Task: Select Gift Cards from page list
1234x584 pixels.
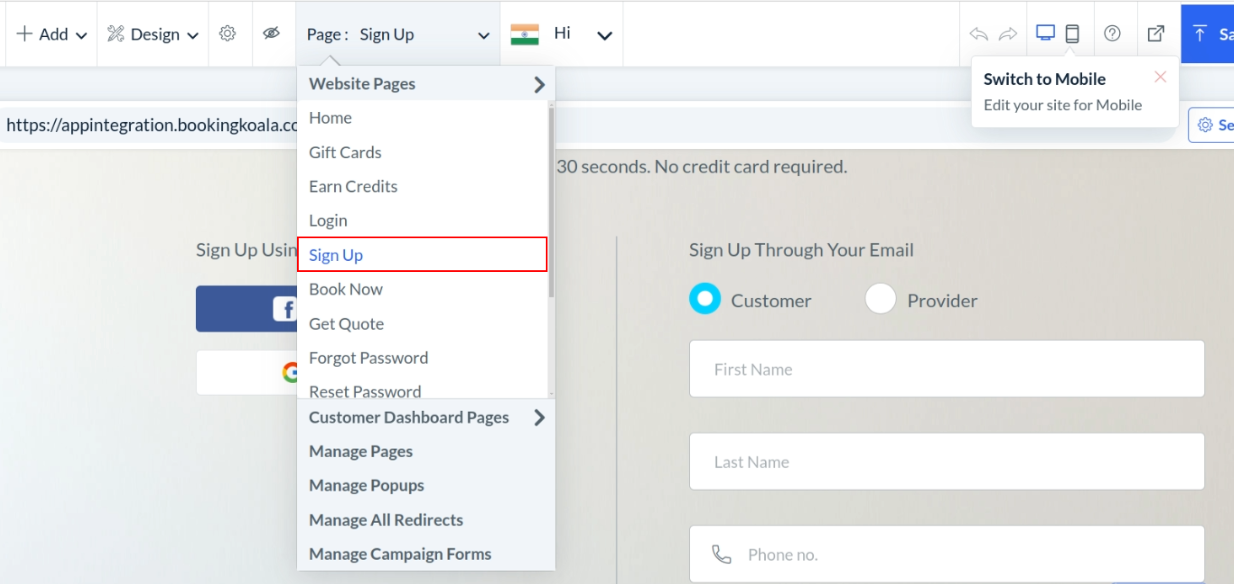Action: 345,152
